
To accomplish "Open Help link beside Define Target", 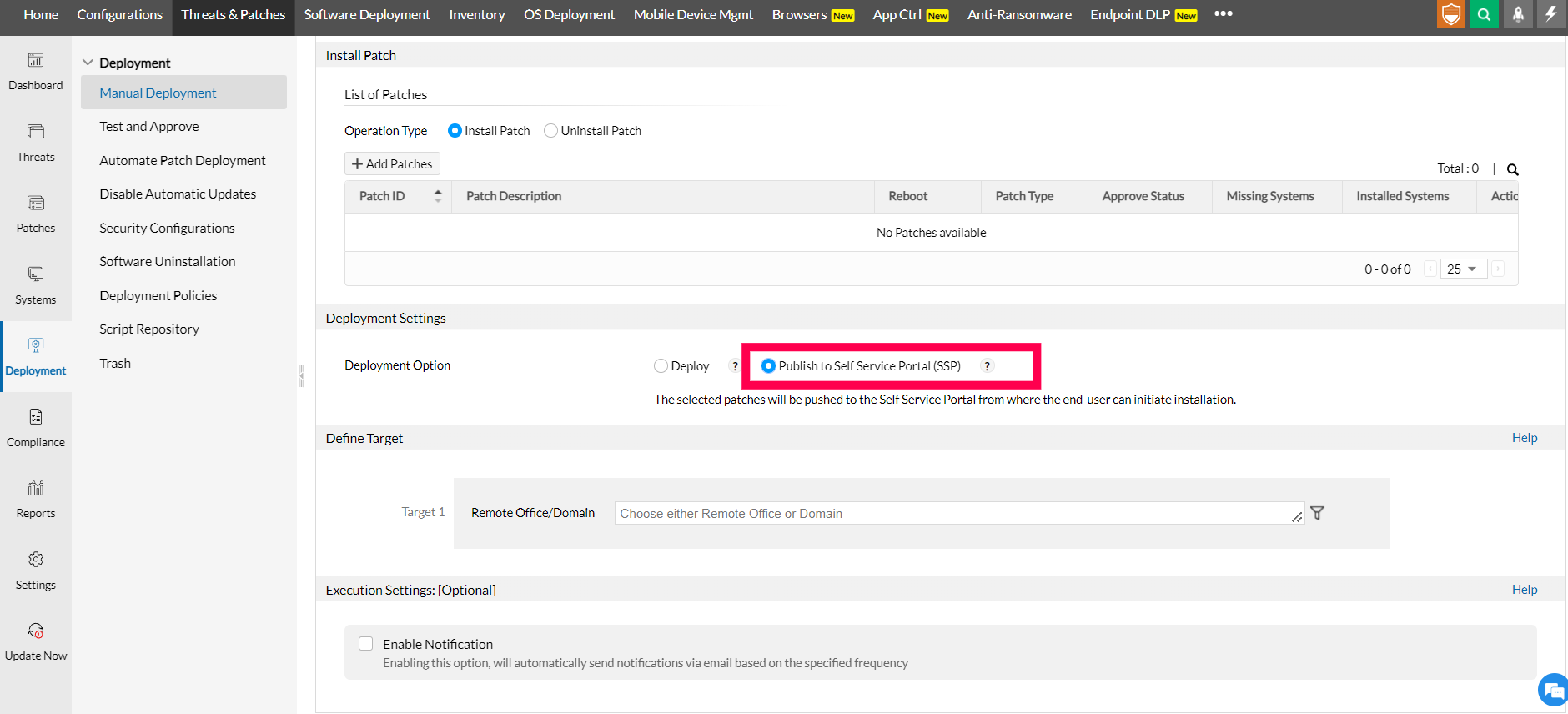I will click(1524, 438).
